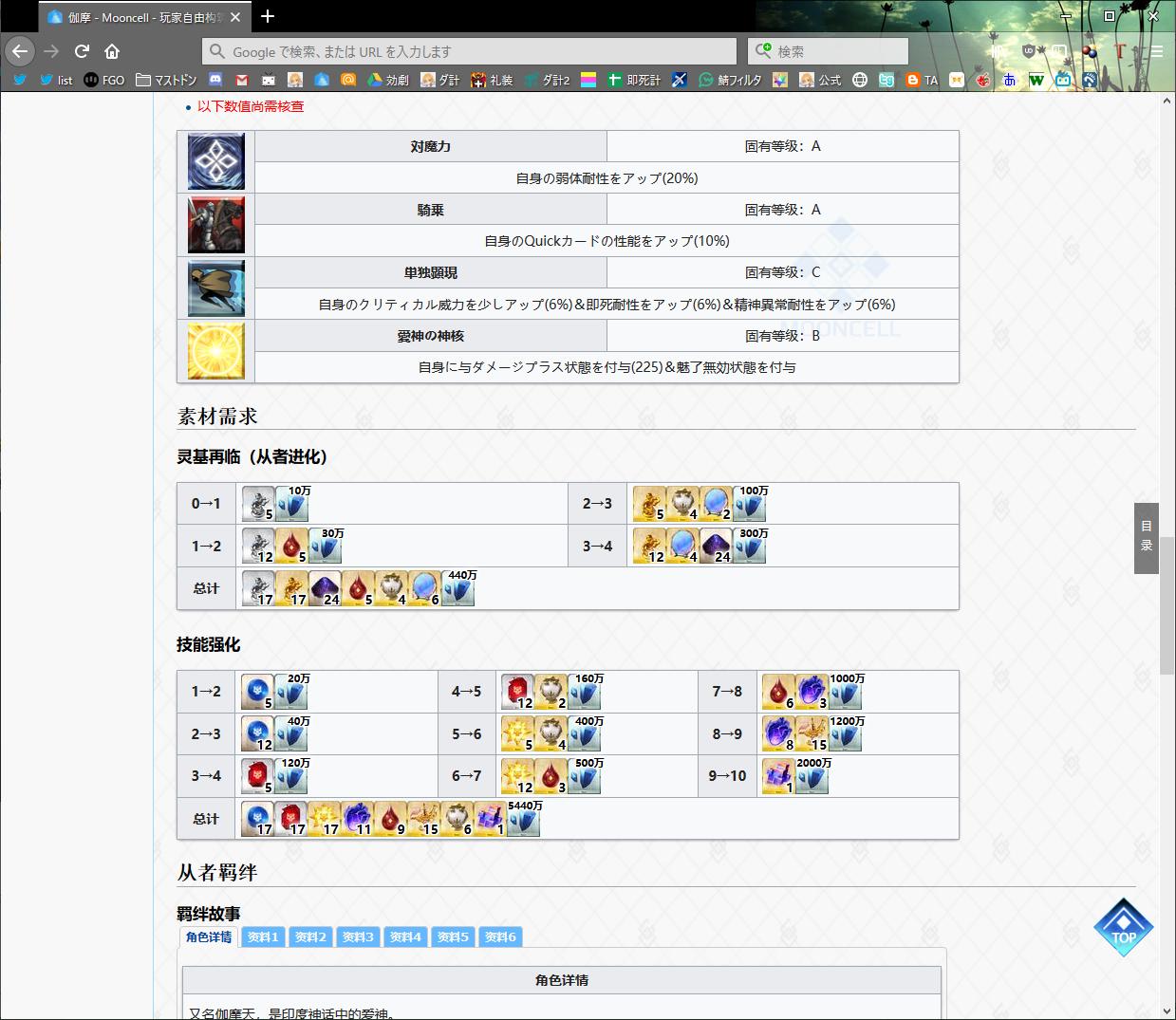Screen dimensions: 1176x1020
Task: Switch to the 资料6 tab
Action: (500, 937)
